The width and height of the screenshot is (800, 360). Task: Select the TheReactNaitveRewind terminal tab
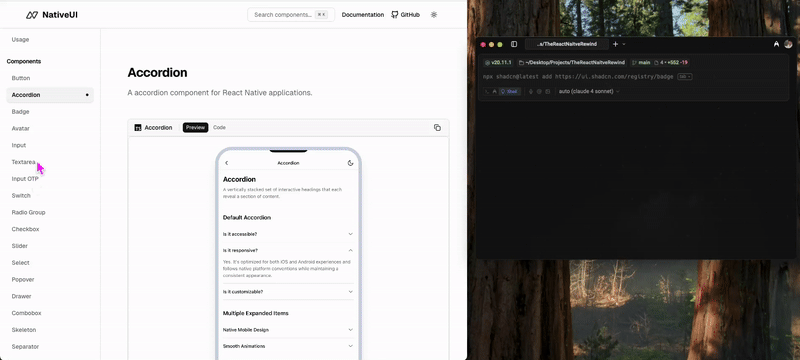click(x=567, y=44)
